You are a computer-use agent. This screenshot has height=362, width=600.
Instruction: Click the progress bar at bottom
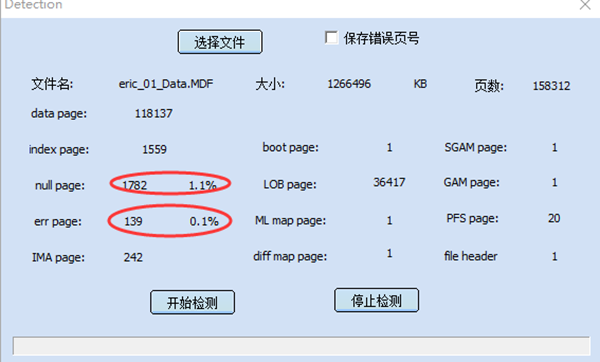301,346
